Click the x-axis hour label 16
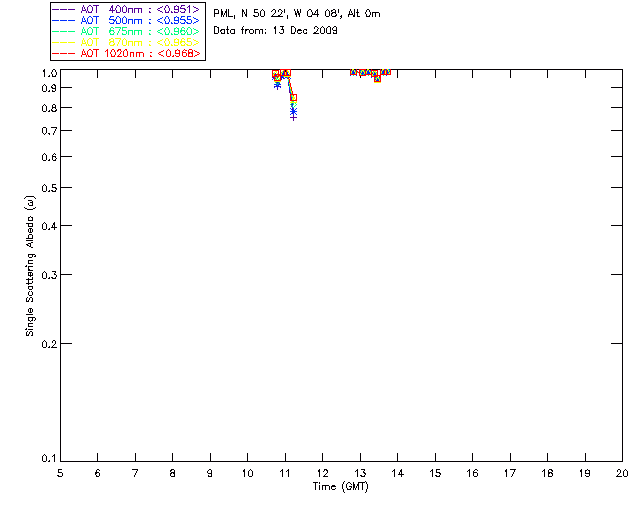 tap(473, 473)
